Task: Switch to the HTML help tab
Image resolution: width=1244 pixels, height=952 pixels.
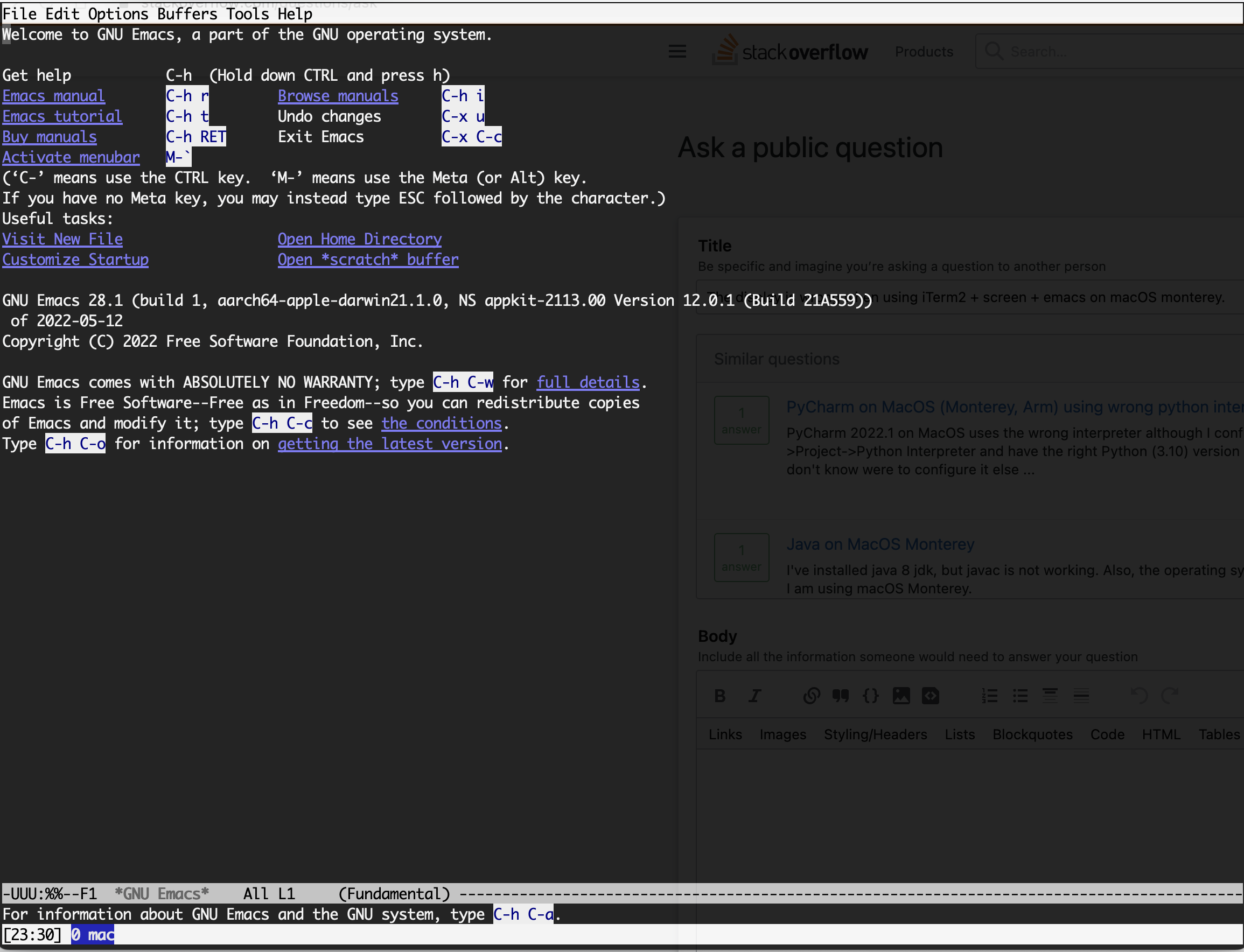Action: pos(1161,734)
